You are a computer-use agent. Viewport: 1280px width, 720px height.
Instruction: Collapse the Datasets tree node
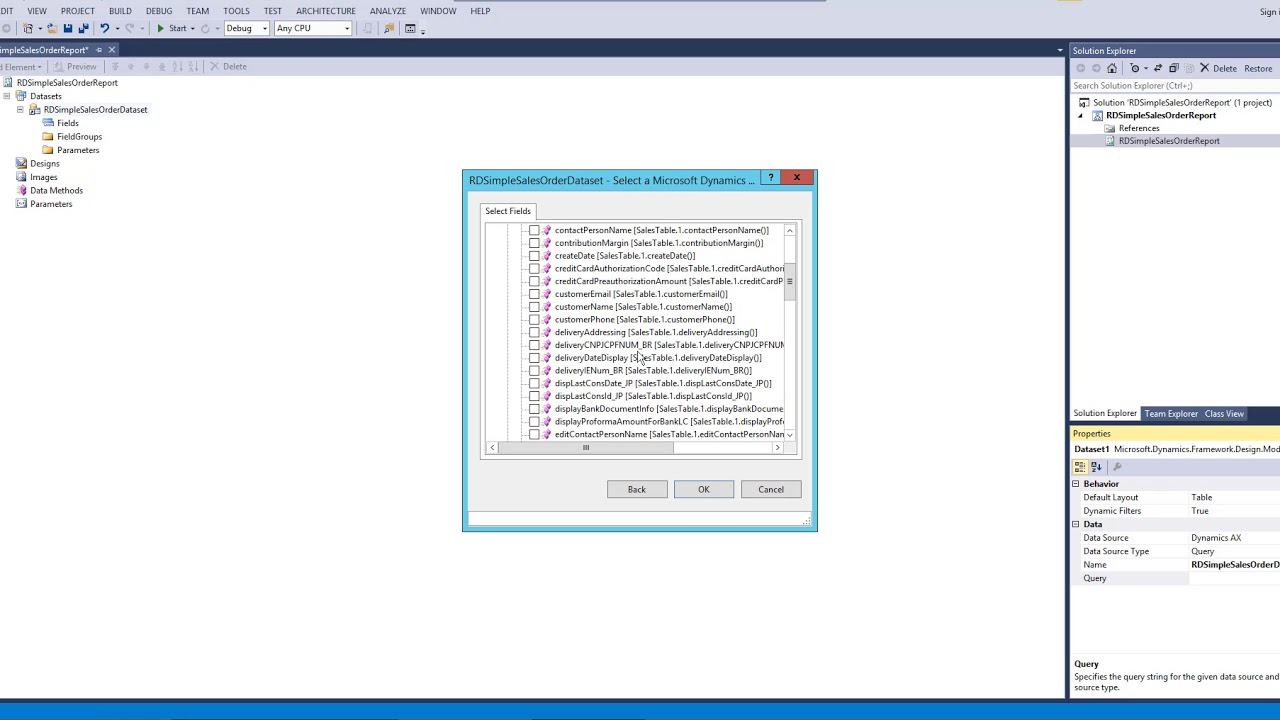coord(7,96)
